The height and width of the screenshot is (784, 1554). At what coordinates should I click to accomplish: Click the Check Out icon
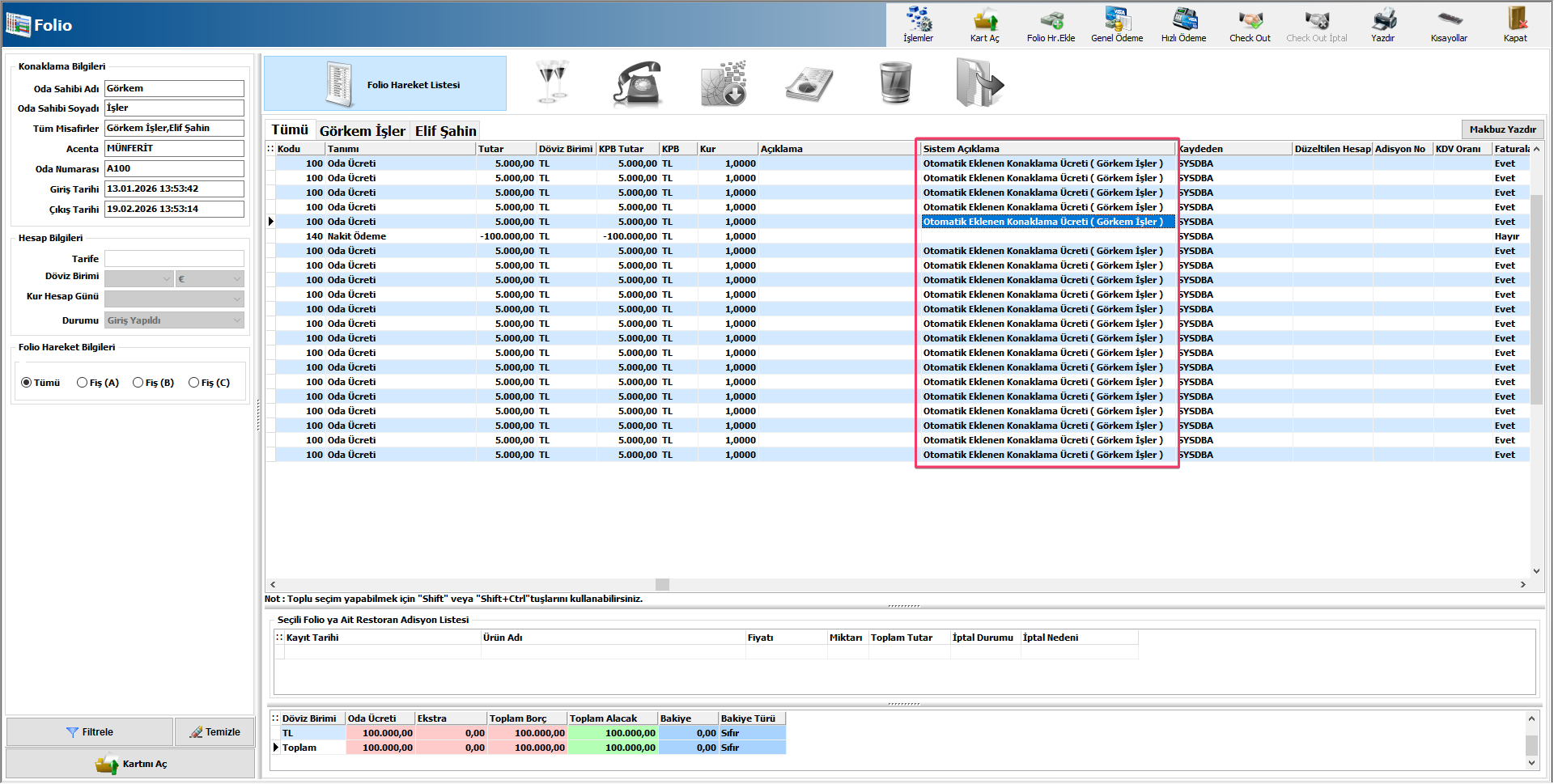pyautogui.click(x=1250, y=24)
